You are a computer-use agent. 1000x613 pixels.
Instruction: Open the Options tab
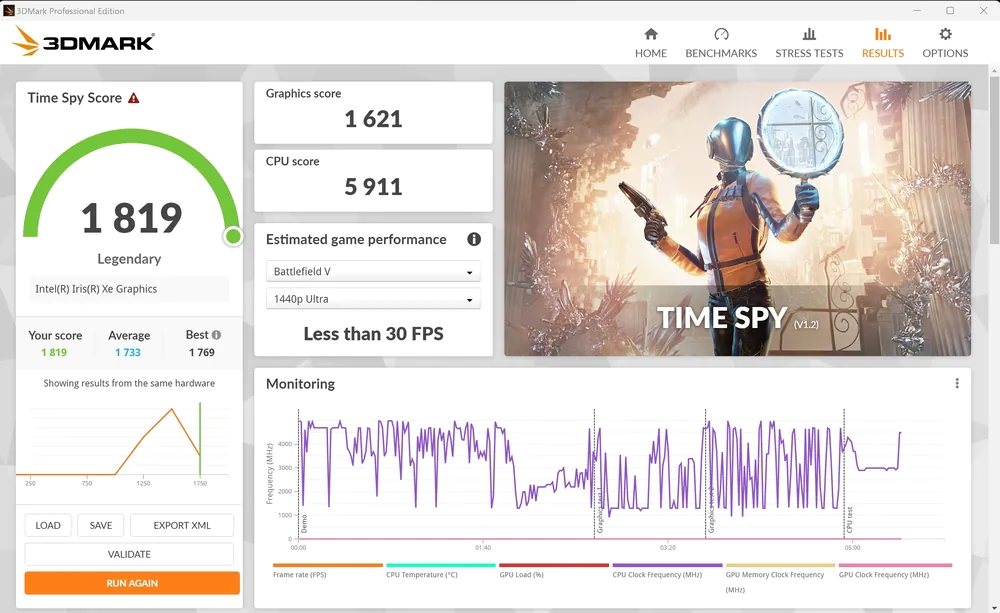coord(945,43)
